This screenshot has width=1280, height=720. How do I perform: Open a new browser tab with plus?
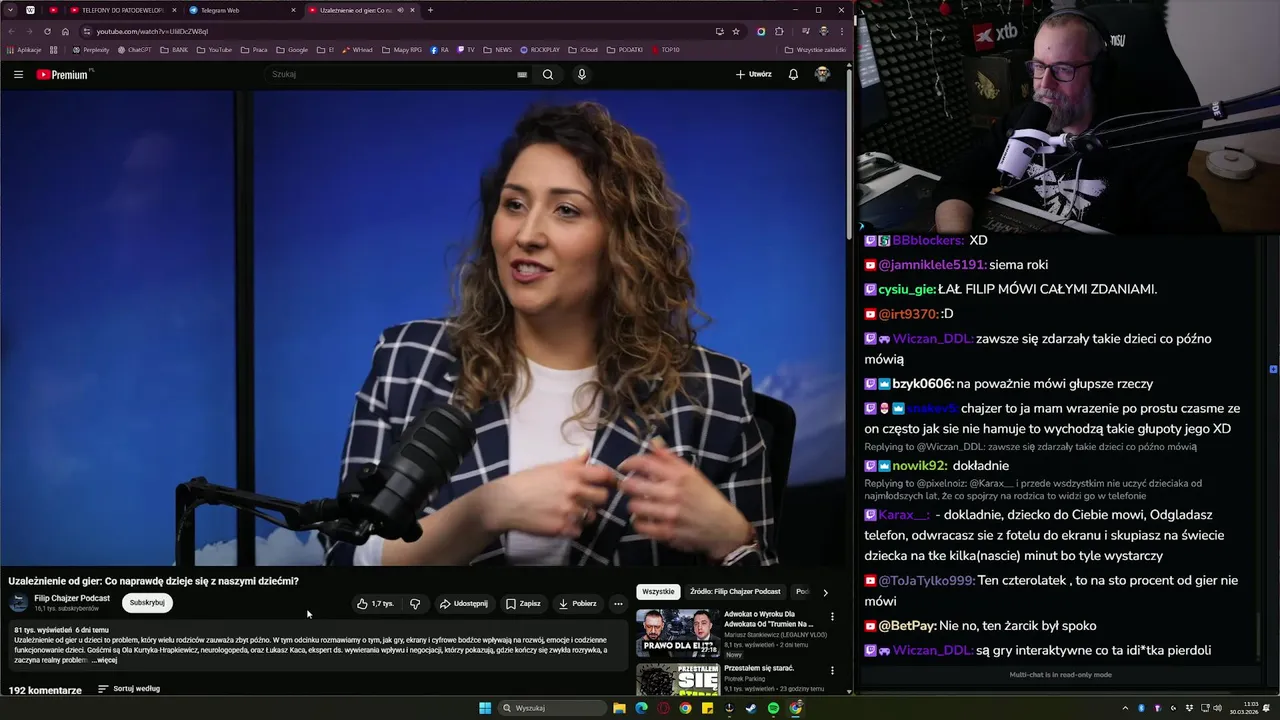pos(430,10)
